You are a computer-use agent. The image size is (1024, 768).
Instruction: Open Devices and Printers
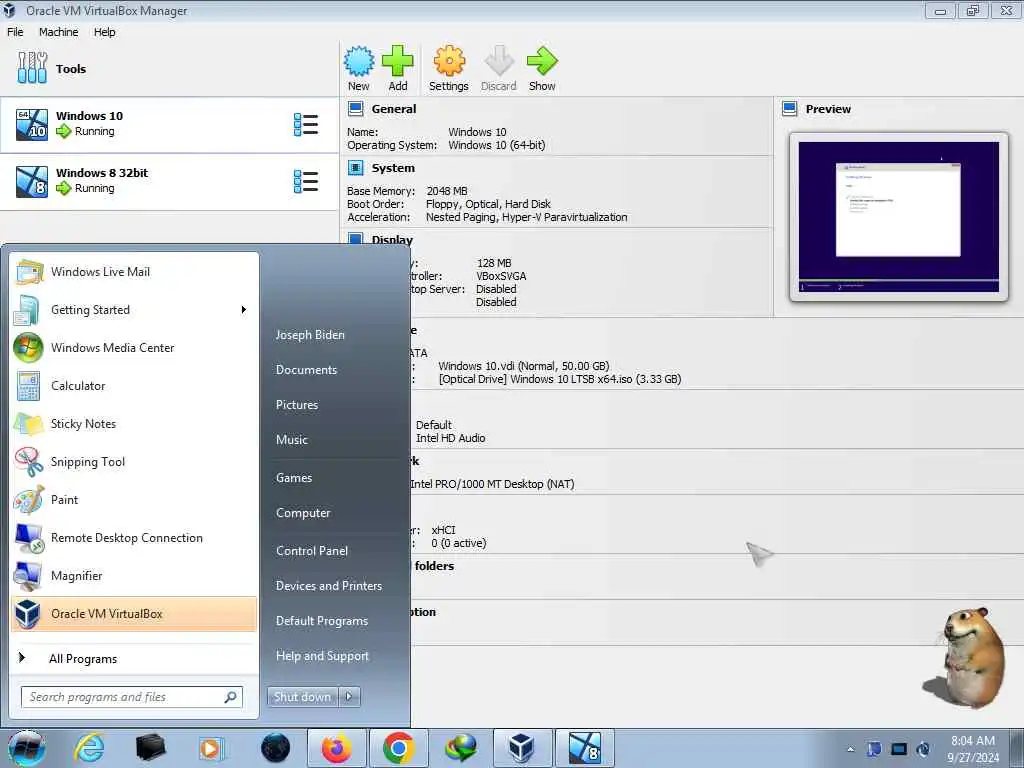[x=328, y=586]
